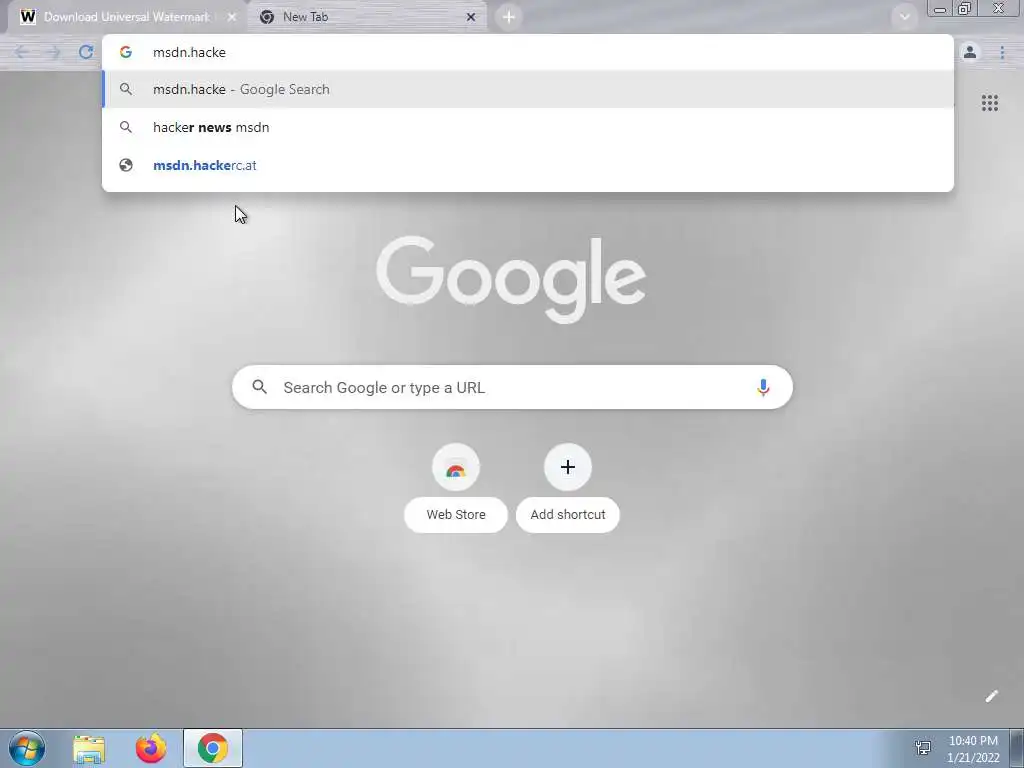Click the Web Store label

[x=456, y=515]
